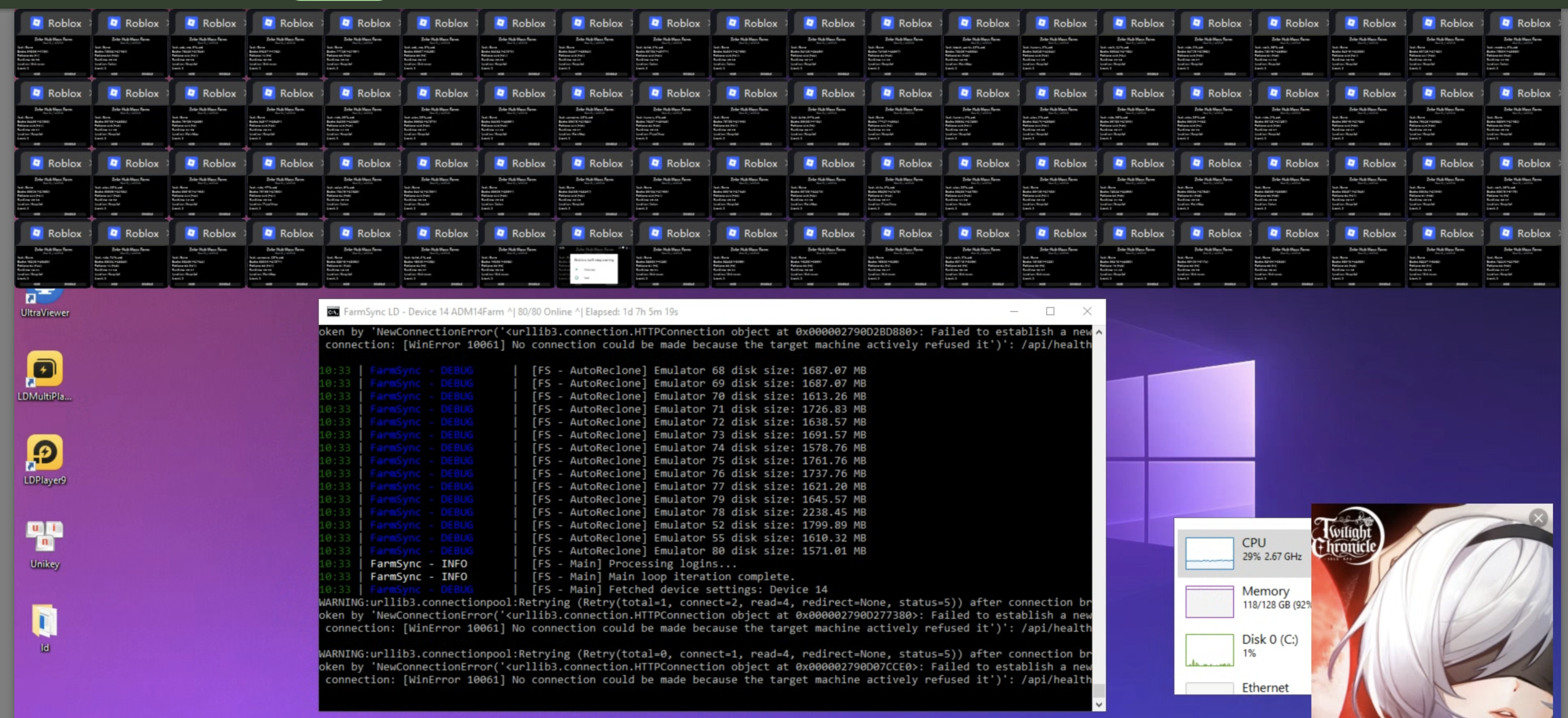1568x718 pixels.
Task: Select the Emulator 68 disk size log line
Action: pyautogui.click(x=592, y=371)
